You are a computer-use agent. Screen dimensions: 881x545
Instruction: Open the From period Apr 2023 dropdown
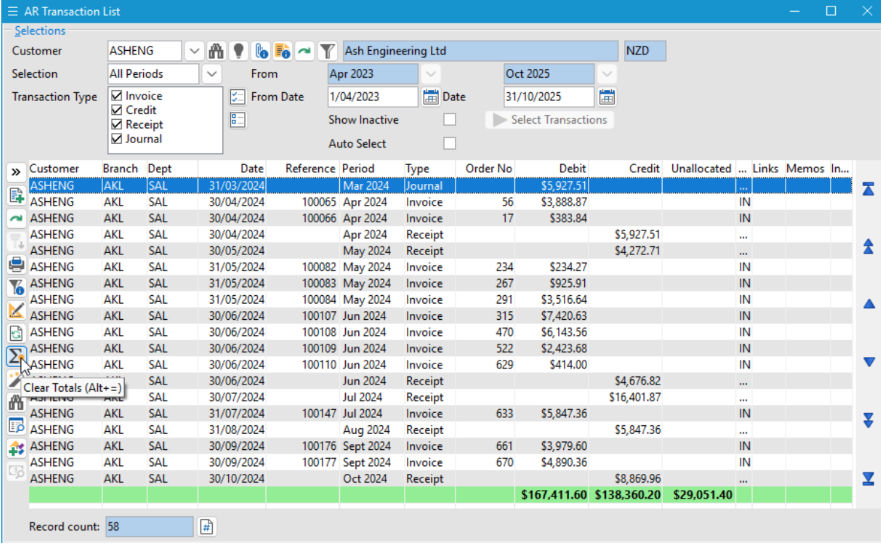430,74
